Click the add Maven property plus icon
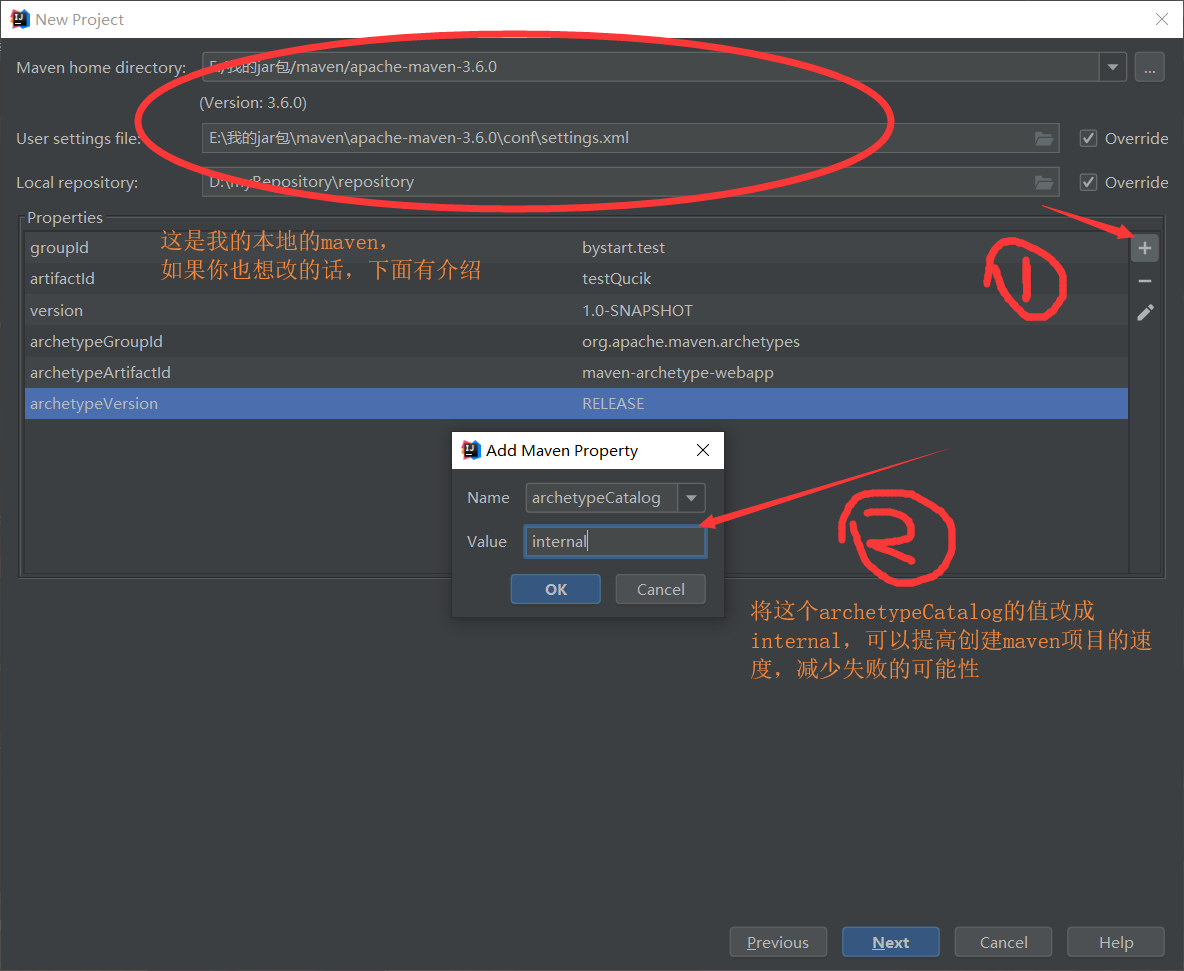The width and height of the screenshot is (1184, 971). pos(1144,247)
